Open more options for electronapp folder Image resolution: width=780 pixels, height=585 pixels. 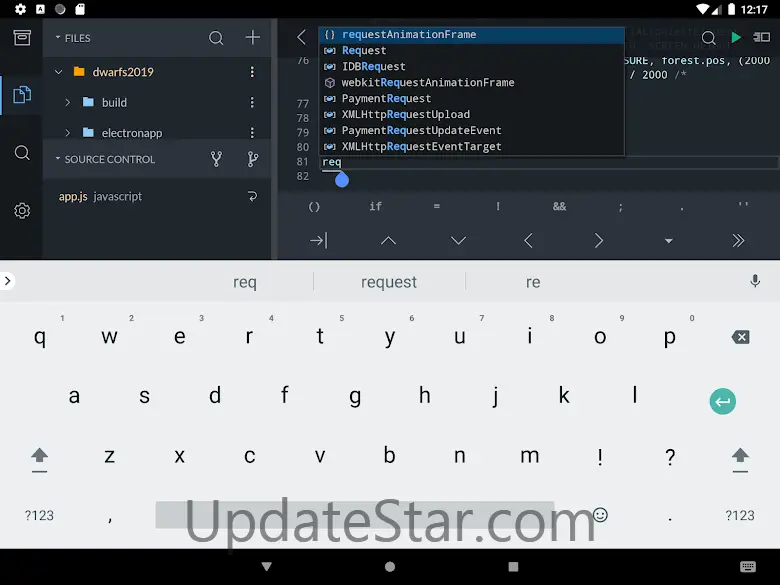point(252,133)
